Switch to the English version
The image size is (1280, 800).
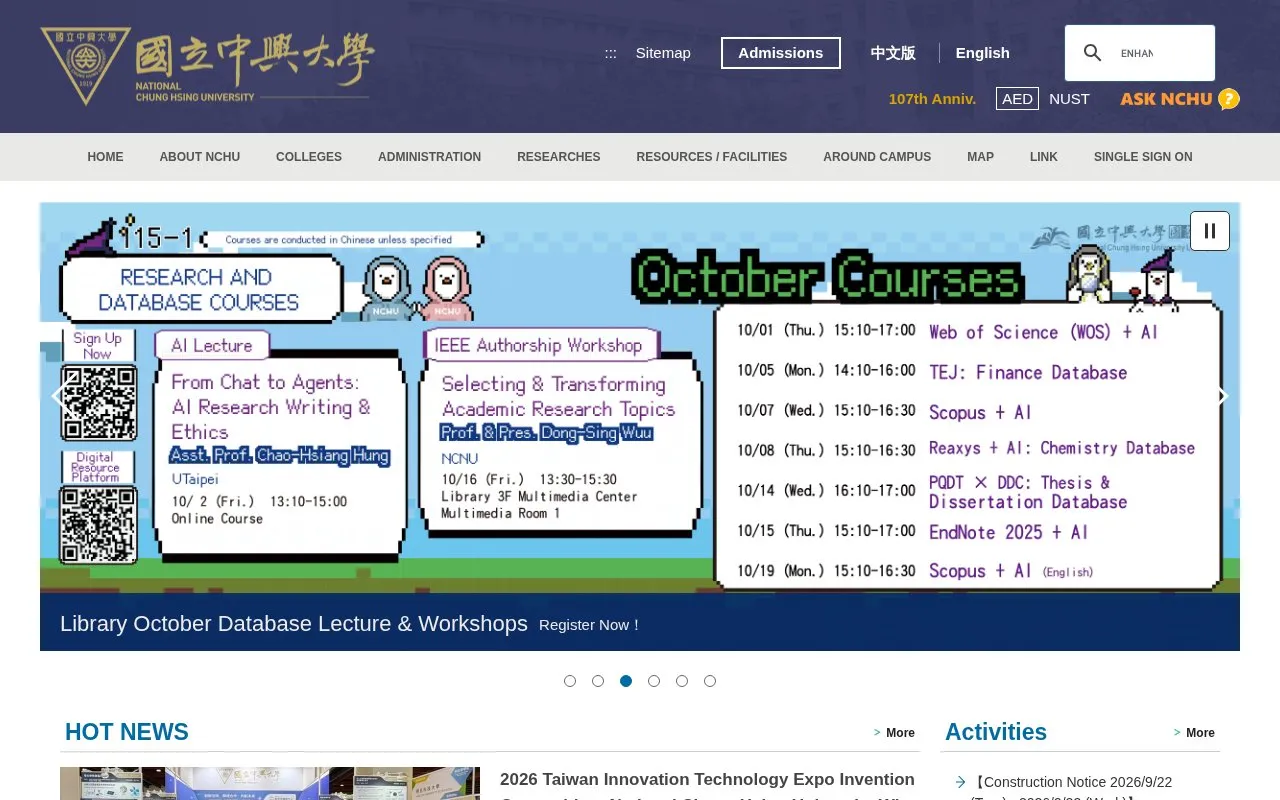point(982,53)
